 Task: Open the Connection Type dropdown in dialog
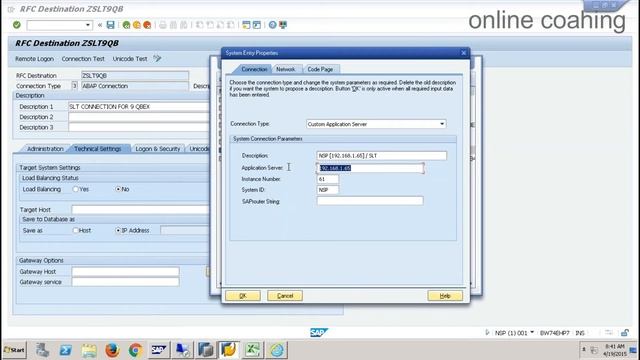point(442,124)
